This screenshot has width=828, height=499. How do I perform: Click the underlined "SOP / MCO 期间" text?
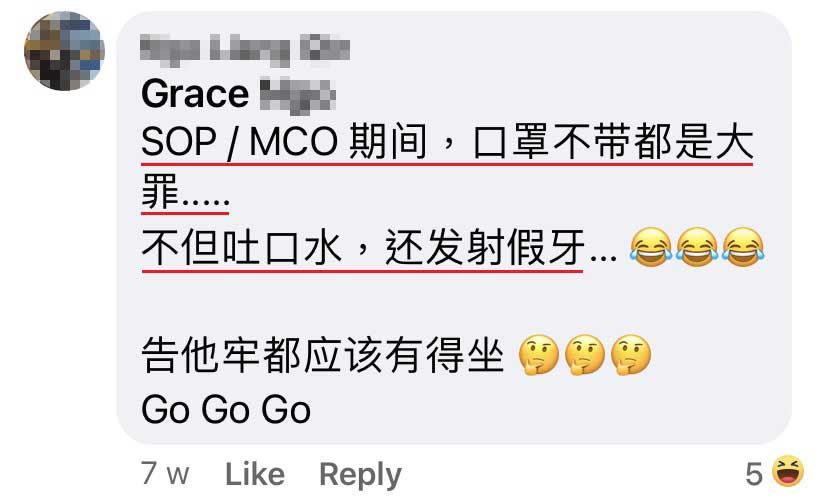click(x=284, y=142)
